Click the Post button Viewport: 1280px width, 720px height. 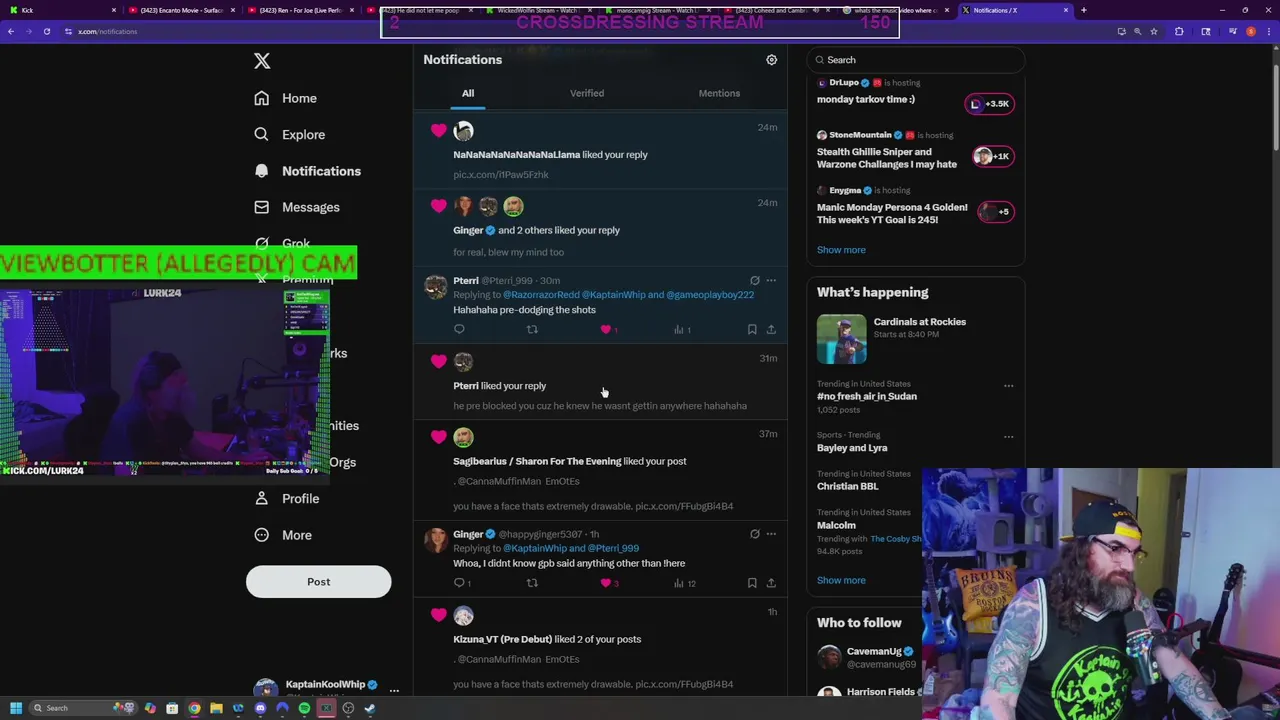coord(319,582)
